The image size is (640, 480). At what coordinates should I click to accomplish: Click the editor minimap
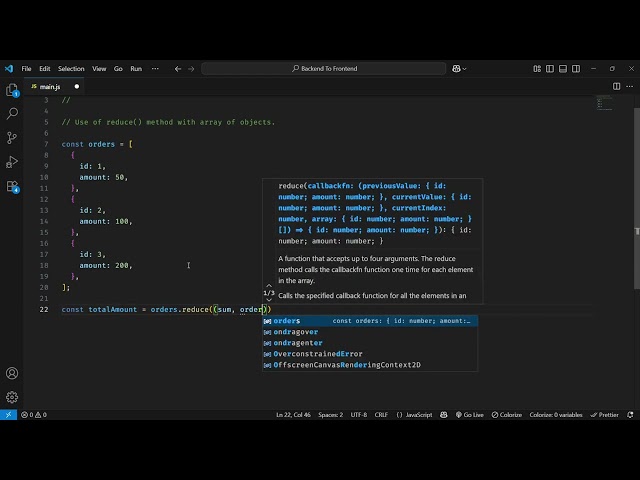click(x=605, y=103)
